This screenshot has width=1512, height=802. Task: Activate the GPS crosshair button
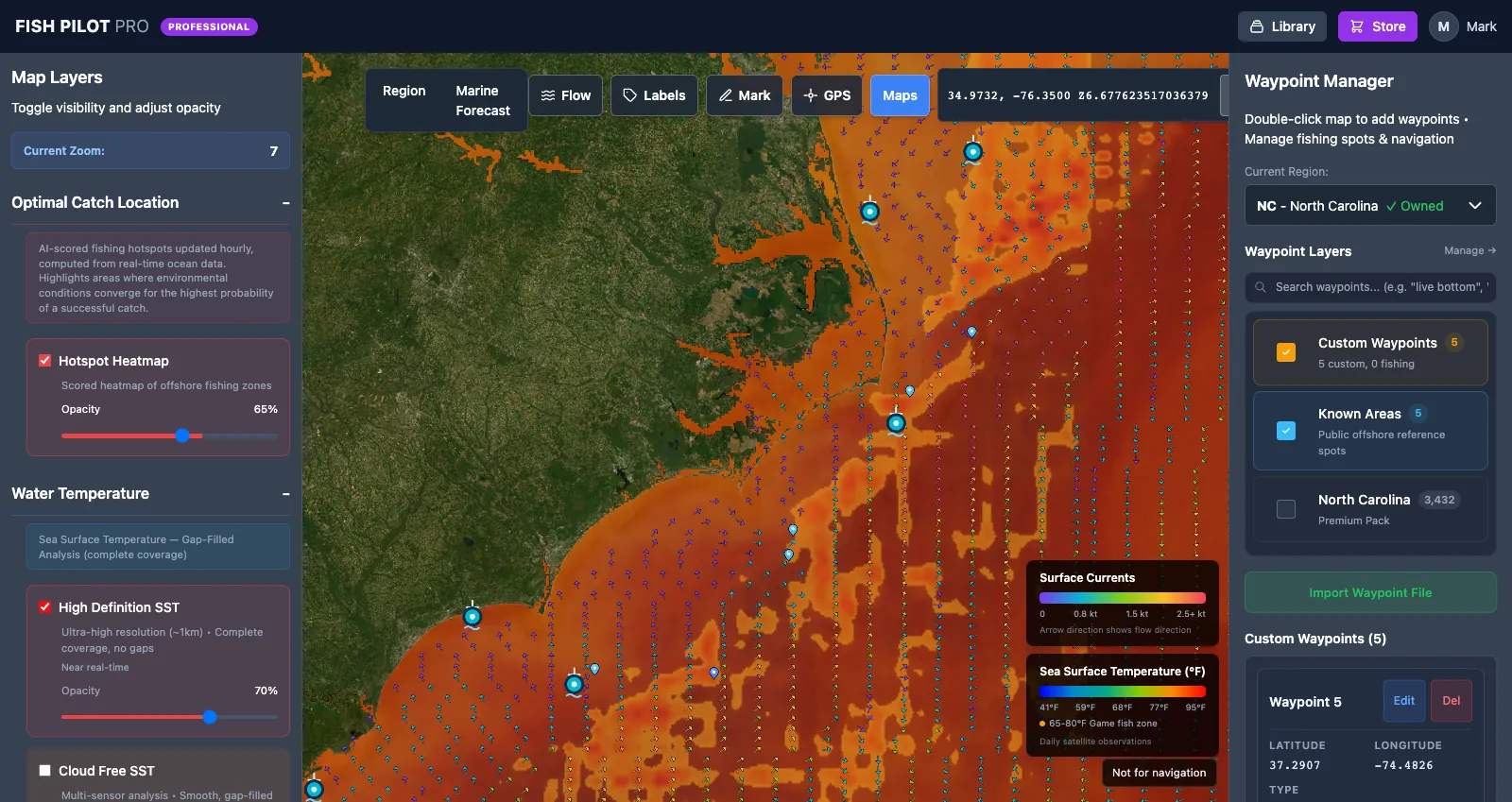point(827,95)
